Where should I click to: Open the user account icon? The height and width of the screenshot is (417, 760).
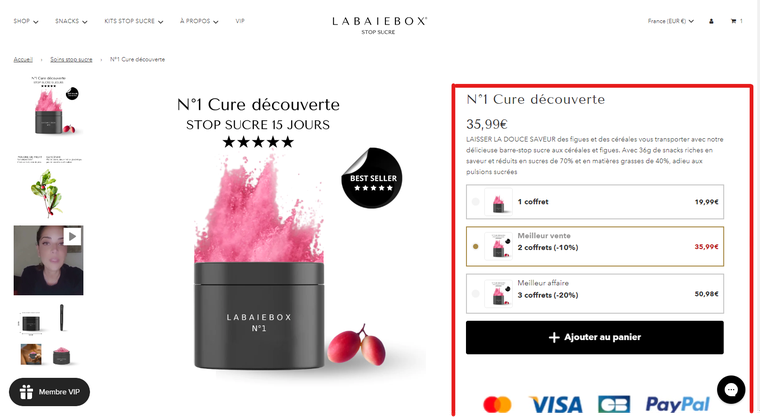tap(711, 21)
